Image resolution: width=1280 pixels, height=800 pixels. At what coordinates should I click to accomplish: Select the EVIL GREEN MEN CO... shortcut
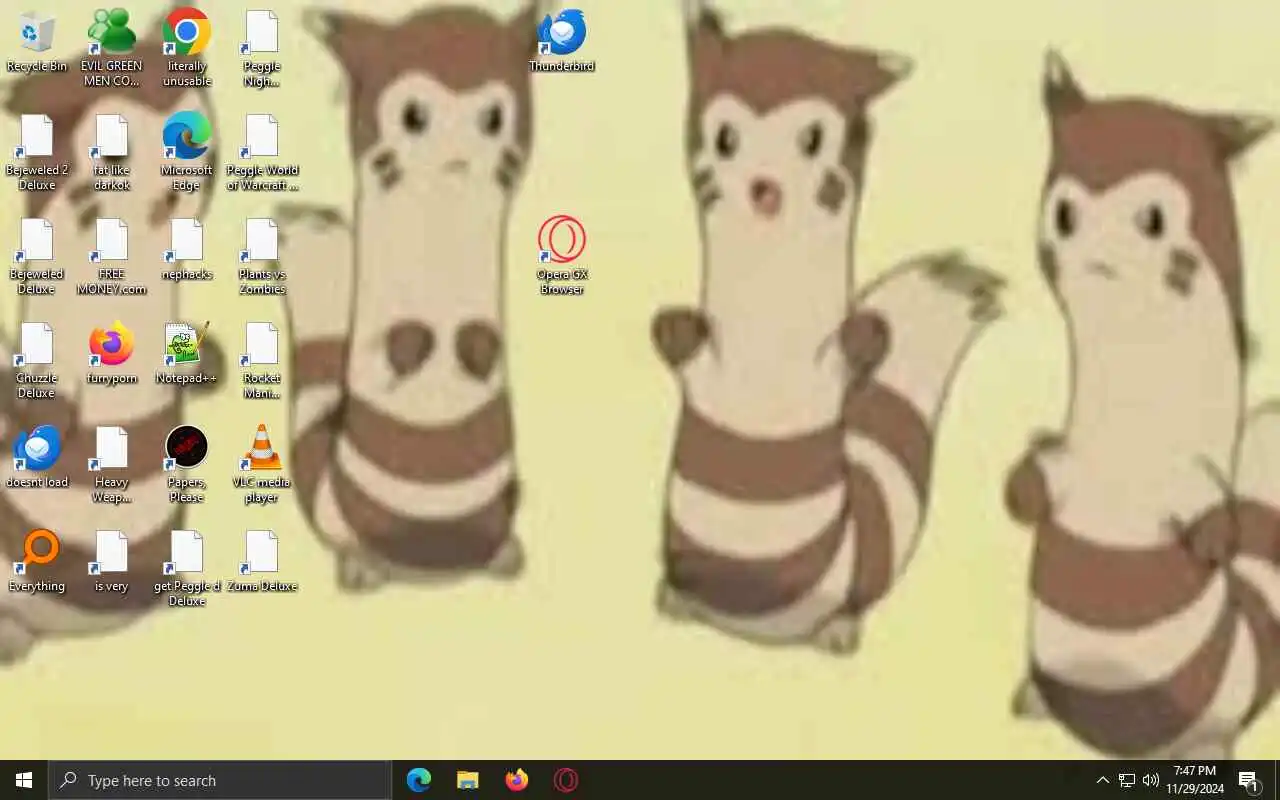click(x=112, y=48)
